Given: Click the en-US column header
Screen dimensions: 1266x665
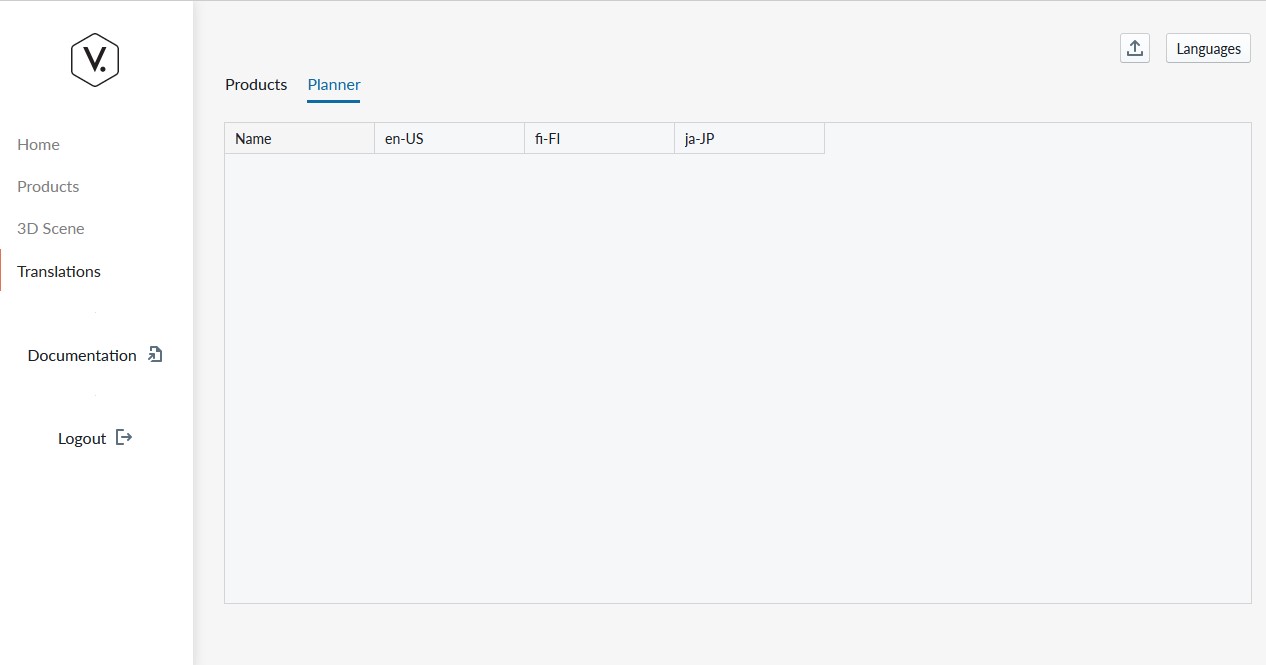Looking at the screenshot, I should pyautogui.click(x=450, y=139).
